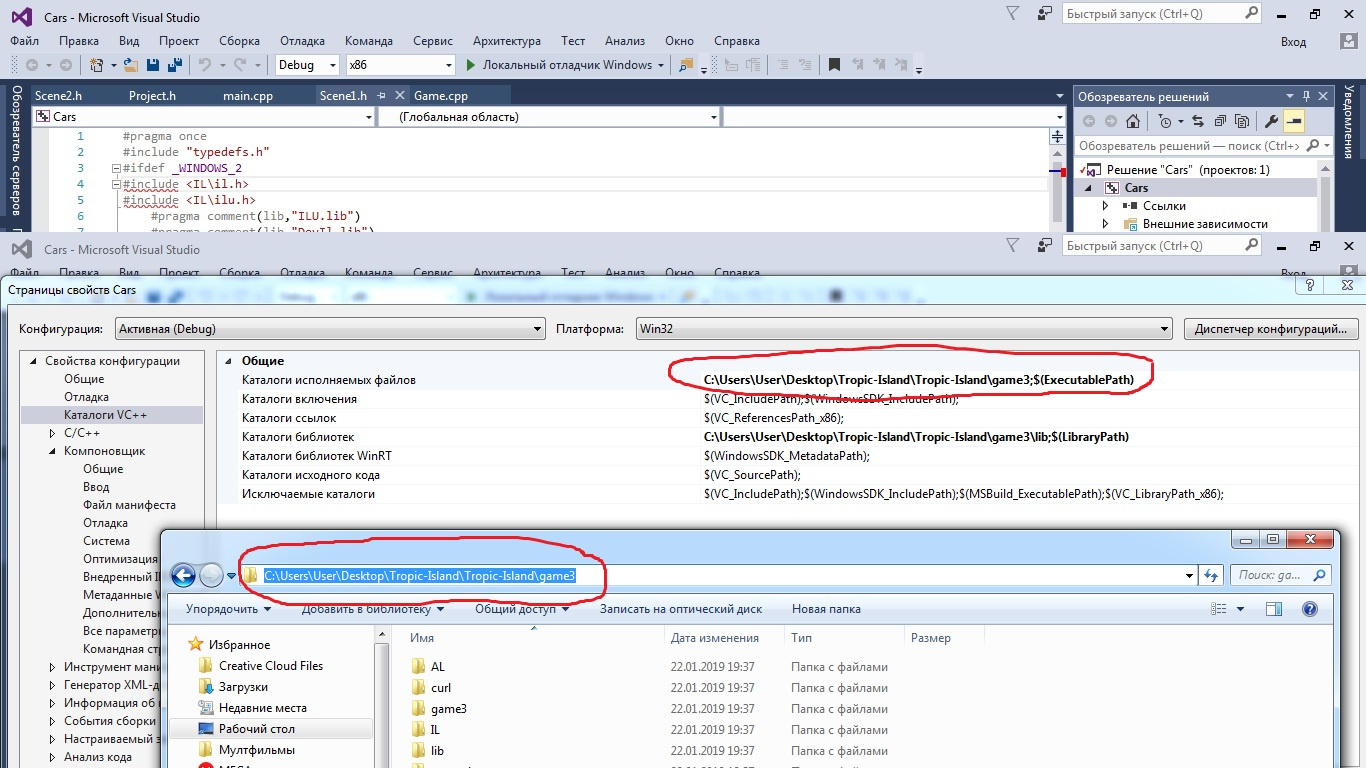
Task: Click the Explorer window back arrow button
Action: point(183,575)
